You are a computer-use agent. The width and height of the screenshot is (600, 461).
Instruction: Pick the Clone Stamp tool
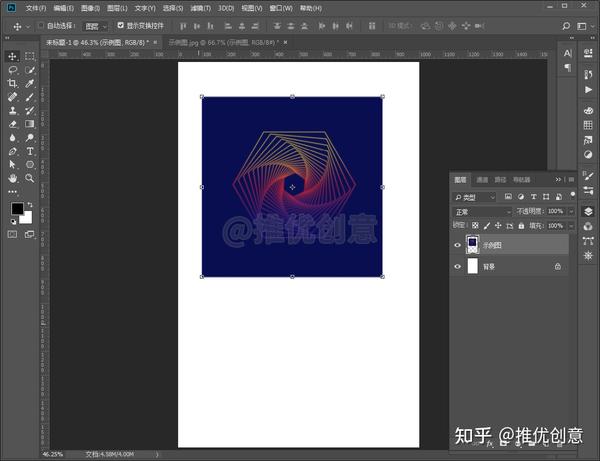click(x=12, y=111)
